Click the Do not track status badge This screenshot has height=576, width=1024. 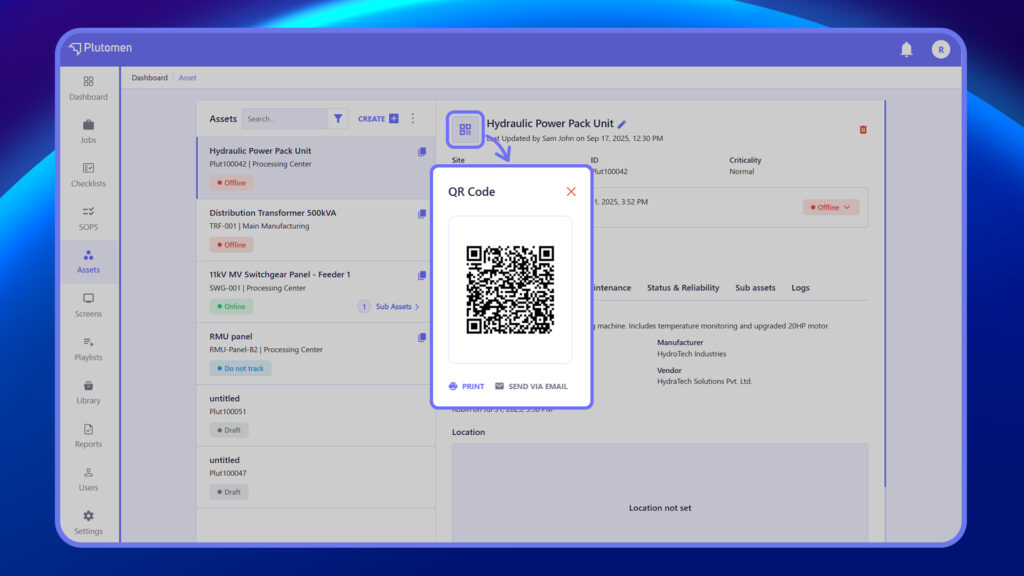pyautogui.click(x=240, y=368)
